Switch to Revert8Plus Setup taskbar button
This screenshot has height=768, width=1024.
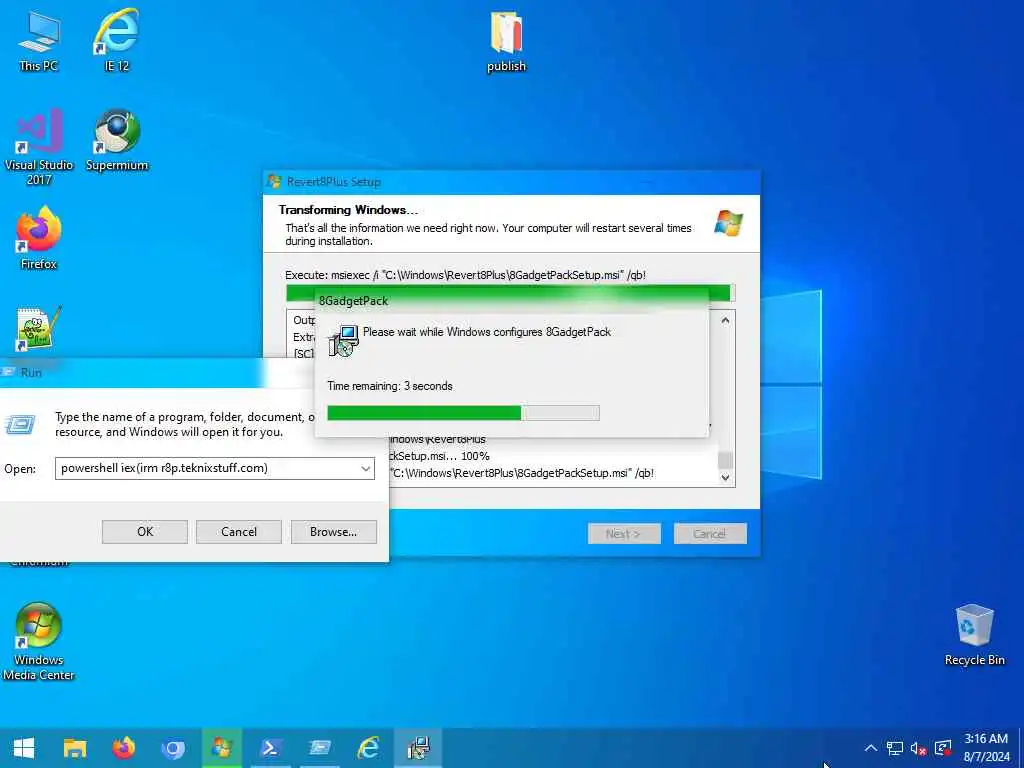(221, 748)
